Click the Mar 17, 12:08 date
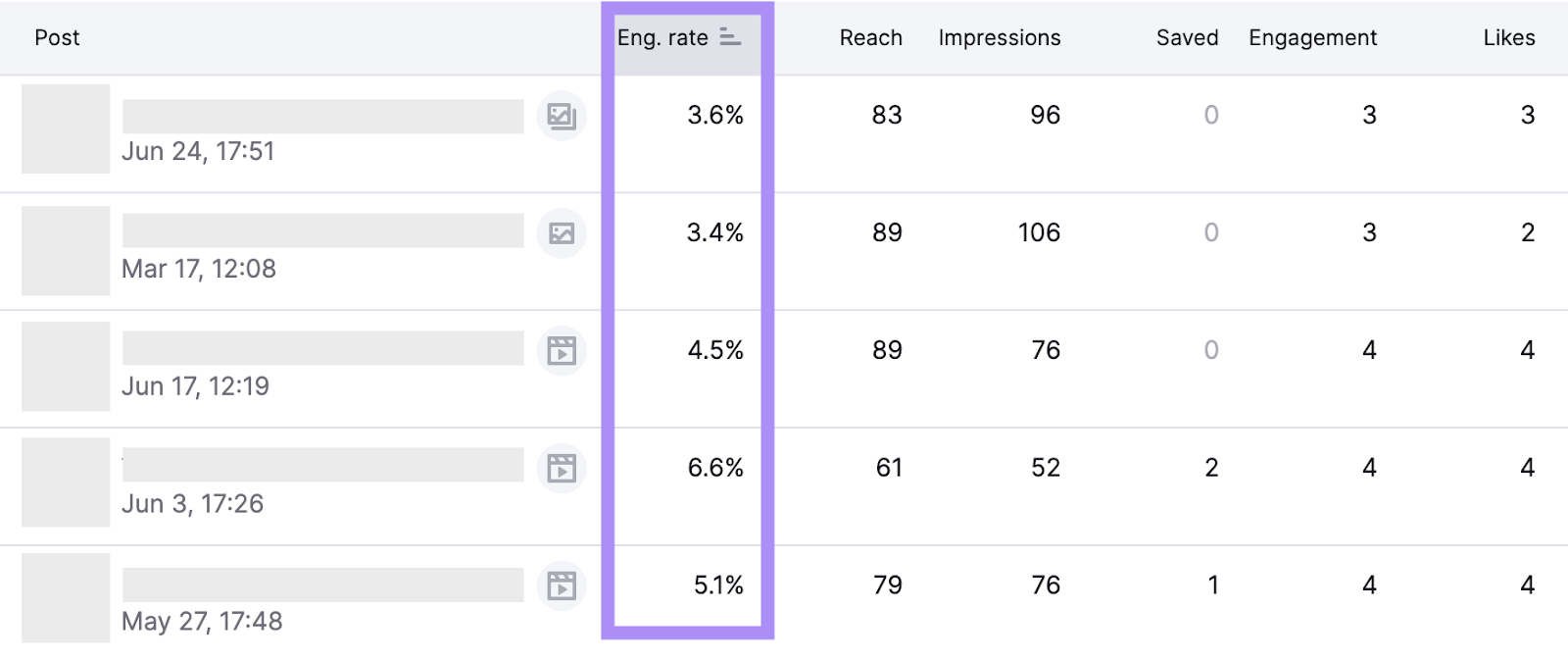Screen dimensions: 1568x660 point(198,269)
